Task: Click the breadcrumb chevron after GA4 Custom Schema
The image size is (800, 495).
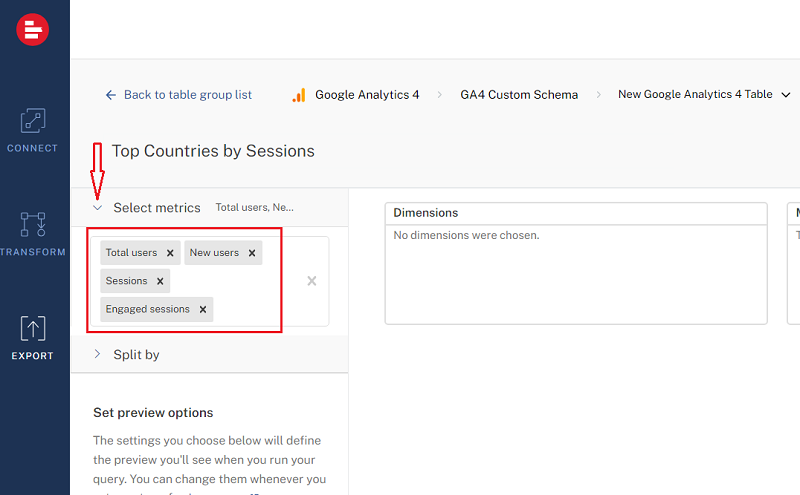Action: pos(598,95)
